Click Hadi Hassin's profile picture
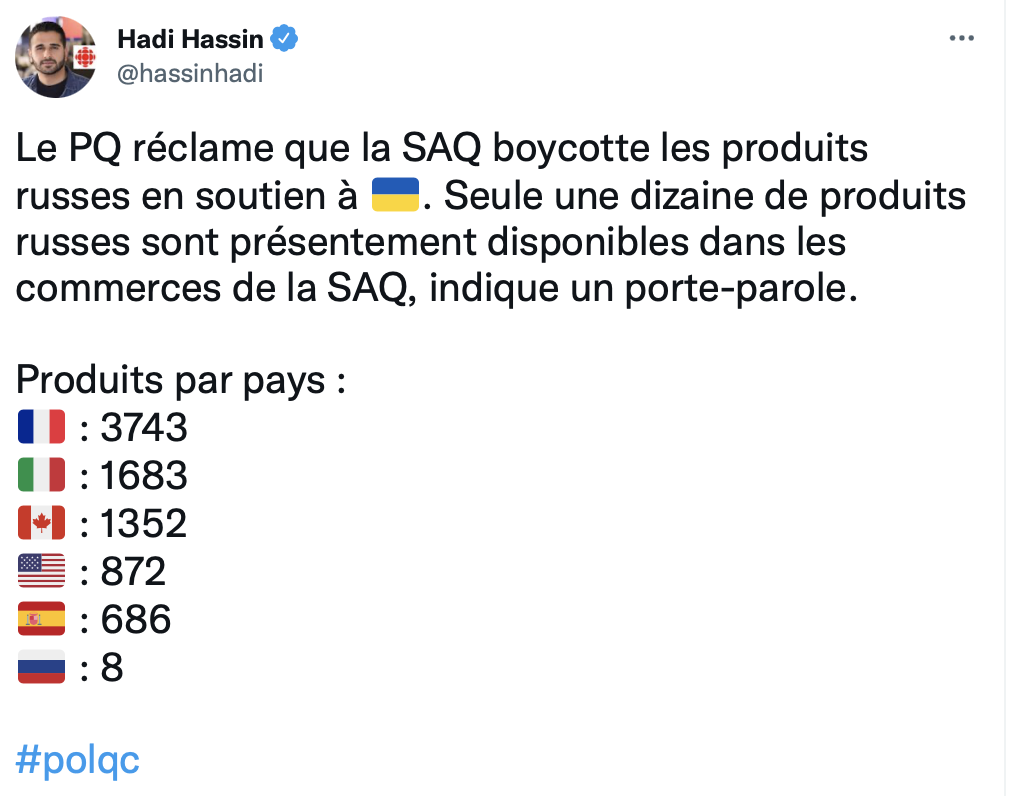1010x796 pixels. pyautogui.click(x=56, y=57)
